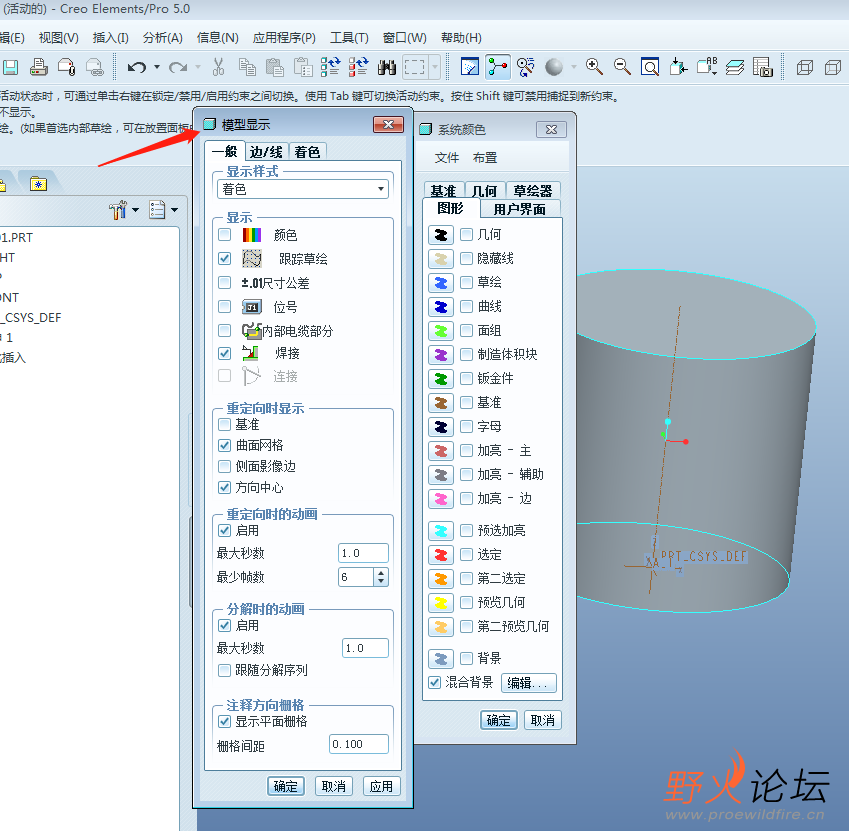
Task: Switch to the 用户界面 tab in 系统颜色
Action: 519,210
